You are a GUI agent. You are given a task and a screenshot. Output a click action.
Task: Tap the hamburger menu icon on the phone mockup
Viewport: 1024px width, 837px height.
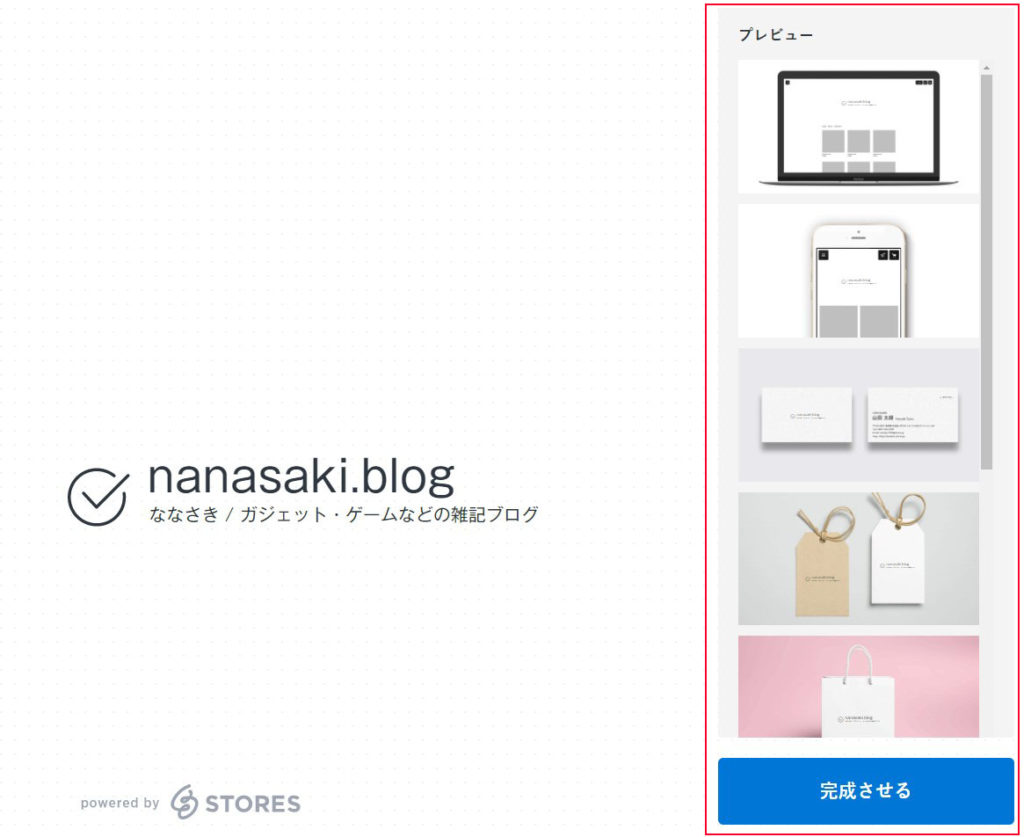pos(824,255)
